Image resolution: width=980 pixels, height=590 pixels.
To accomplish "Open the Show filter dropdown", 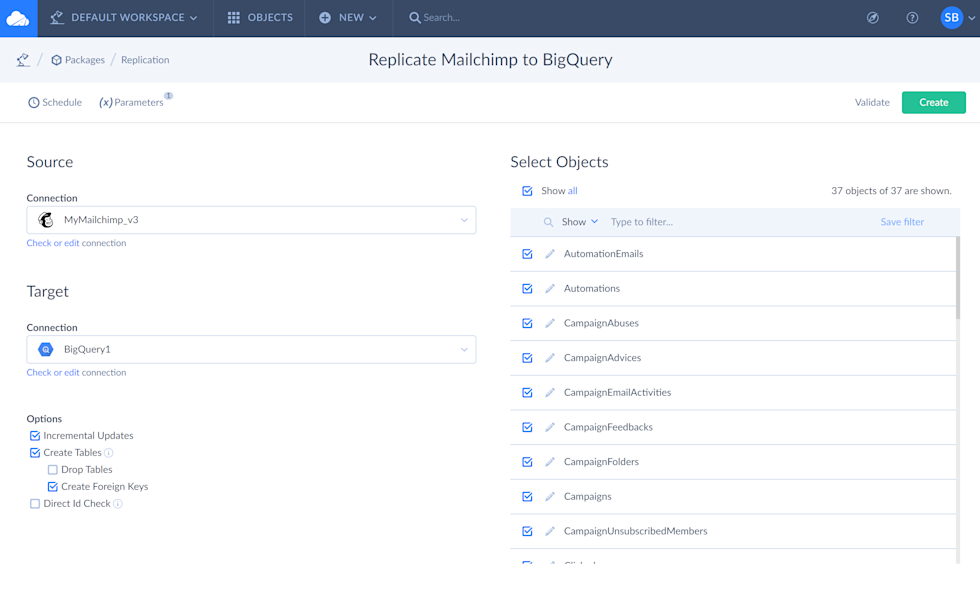I will pyautogui.click(x=579, y=222).
